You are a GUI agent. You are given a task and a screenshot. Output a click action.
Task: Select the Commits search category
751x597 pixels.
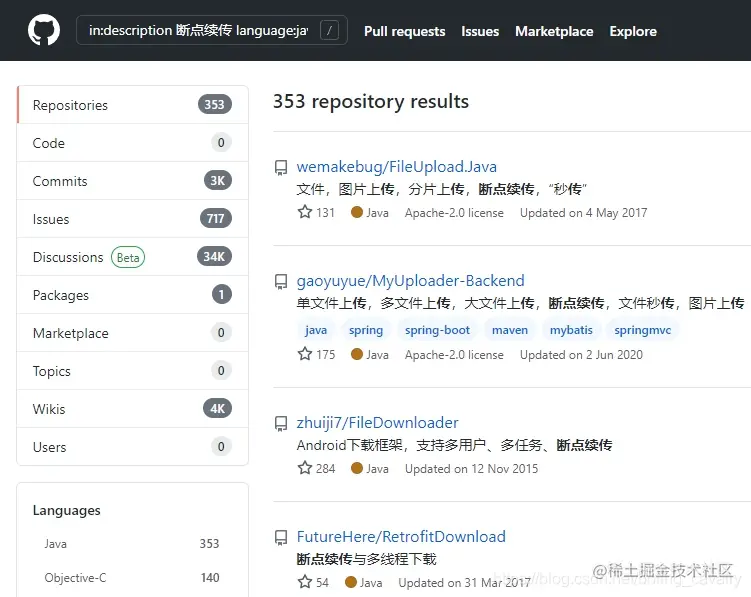(x=133, y=181)
